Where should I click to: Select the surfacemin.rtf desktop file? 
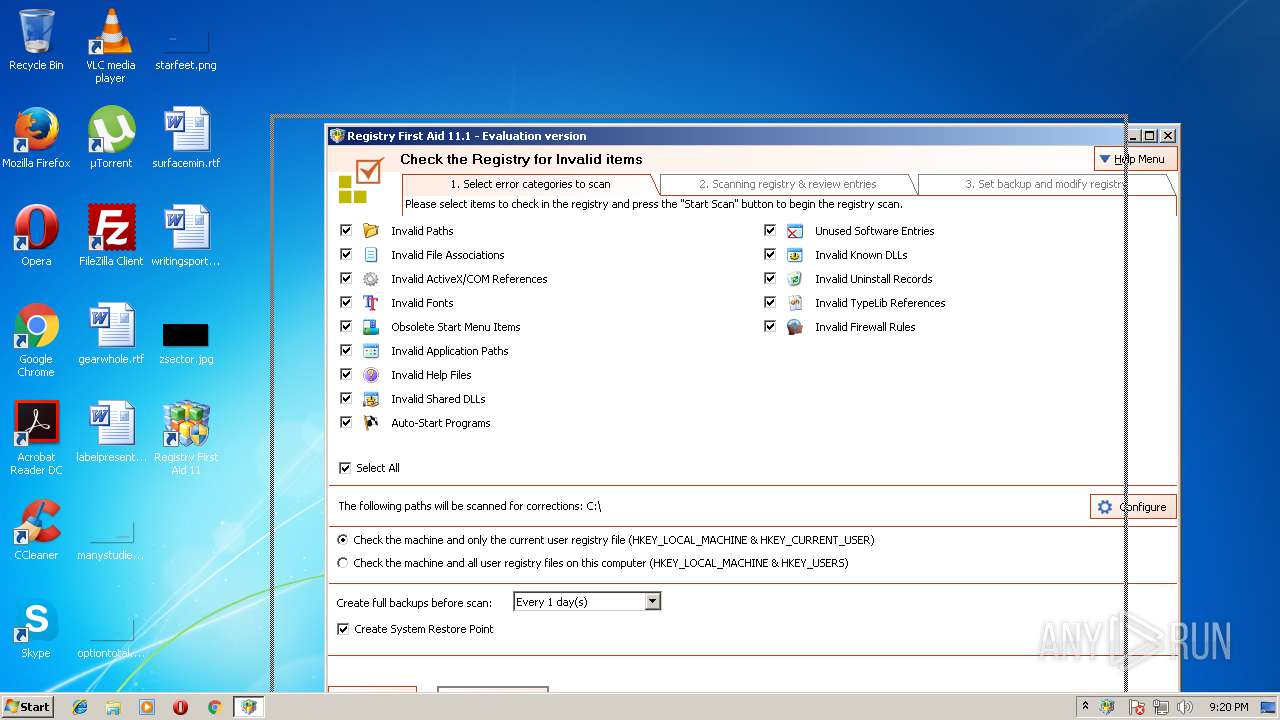coord(186,138)
